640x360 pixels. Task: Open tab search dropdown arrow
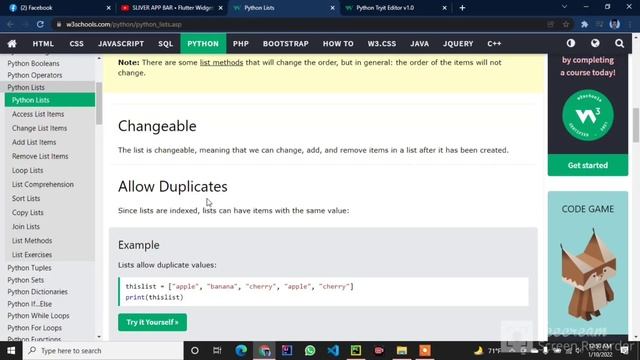[564, 7]
